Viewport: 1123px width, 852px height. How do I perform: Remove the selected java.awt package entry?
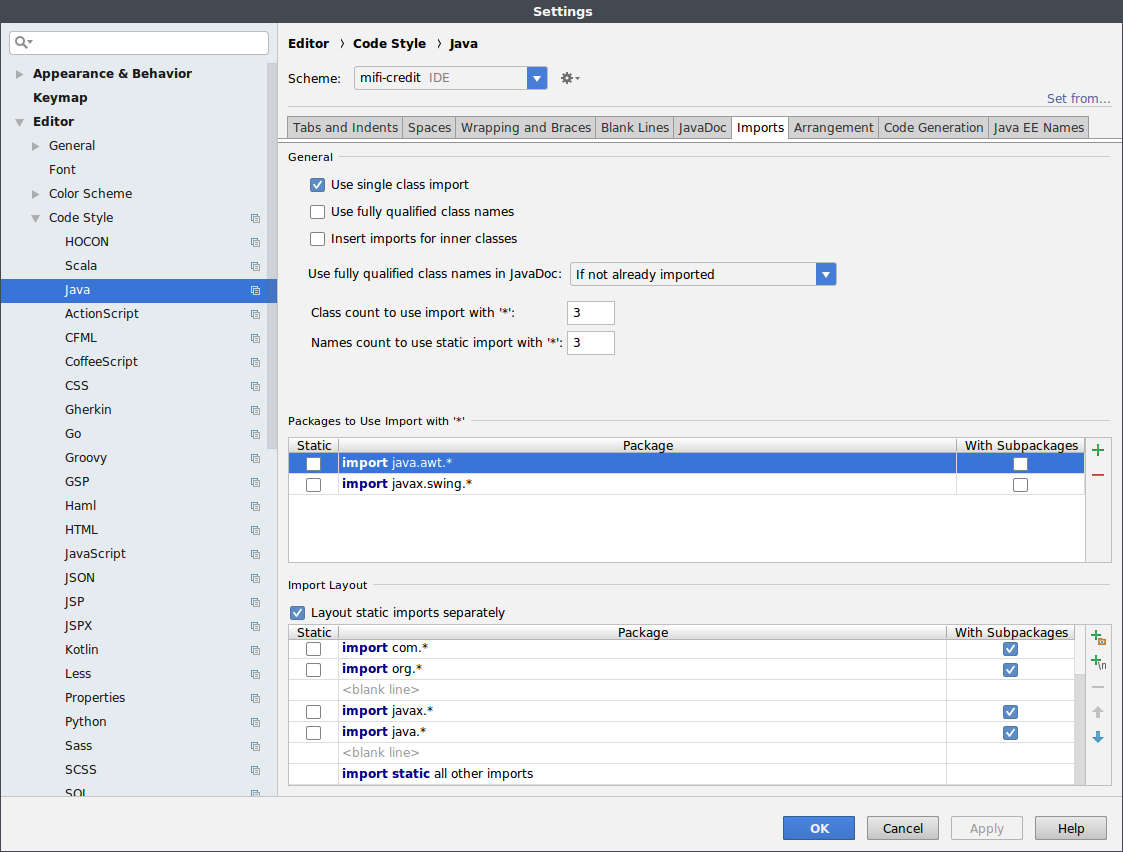point(1098,475)
